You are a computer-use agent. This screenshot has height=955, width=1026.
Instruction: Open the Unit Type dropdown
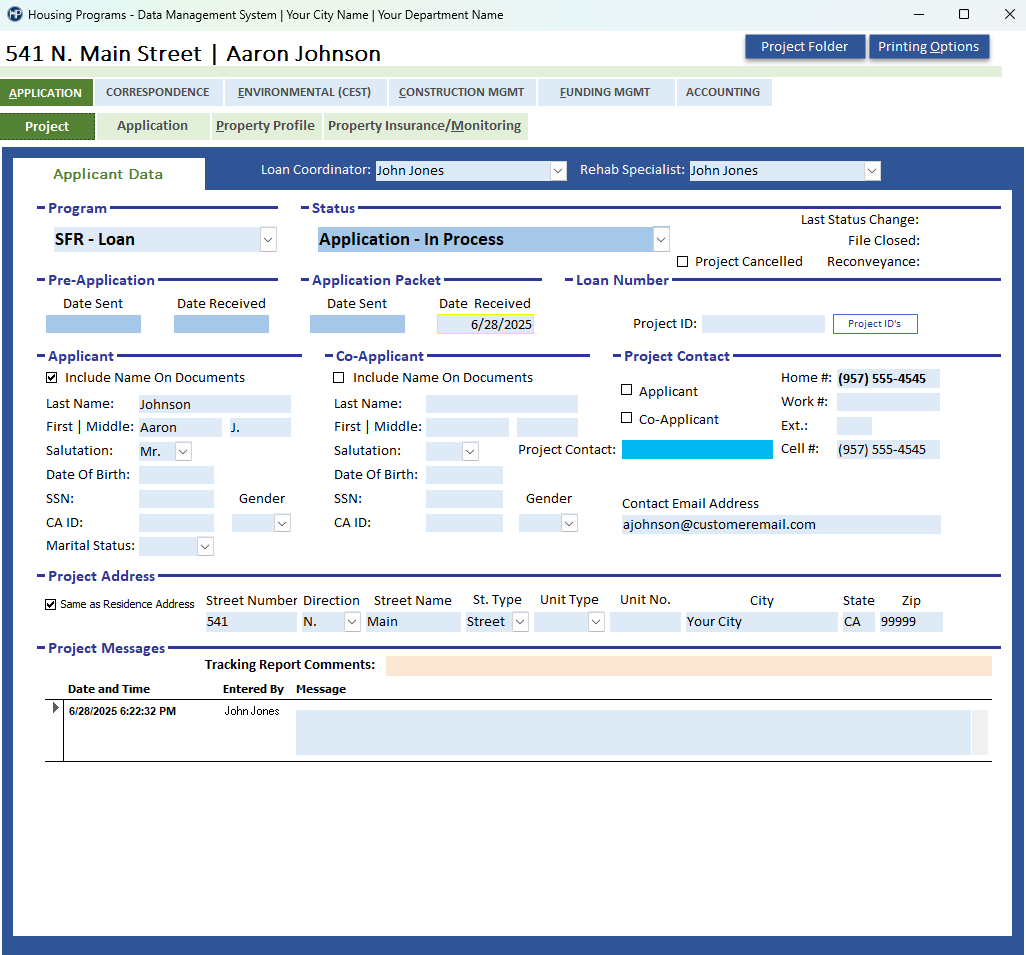(x=596, y=622)
